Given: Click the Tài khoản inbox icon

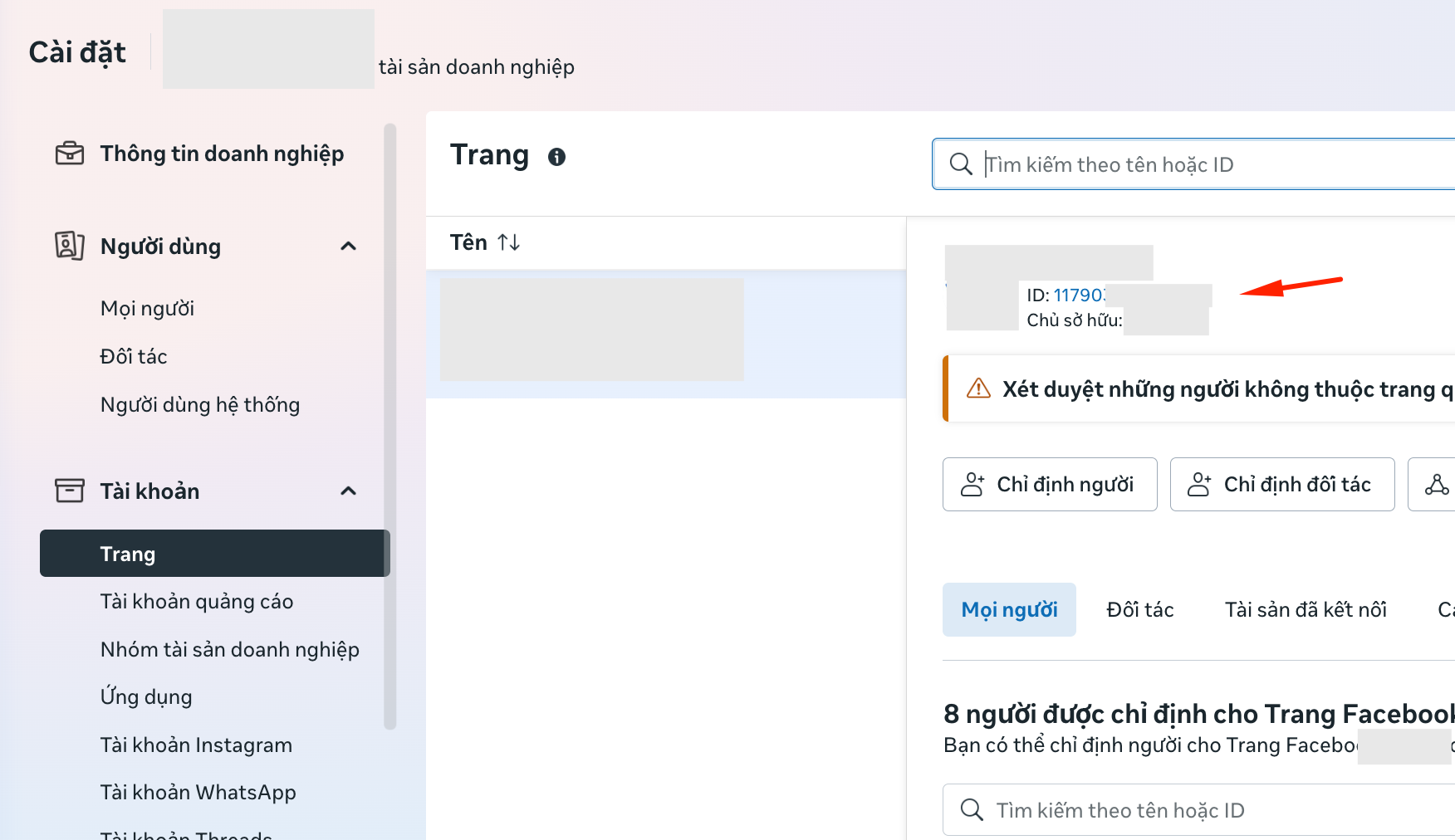Looking at the screenshot, I should 70,490.
